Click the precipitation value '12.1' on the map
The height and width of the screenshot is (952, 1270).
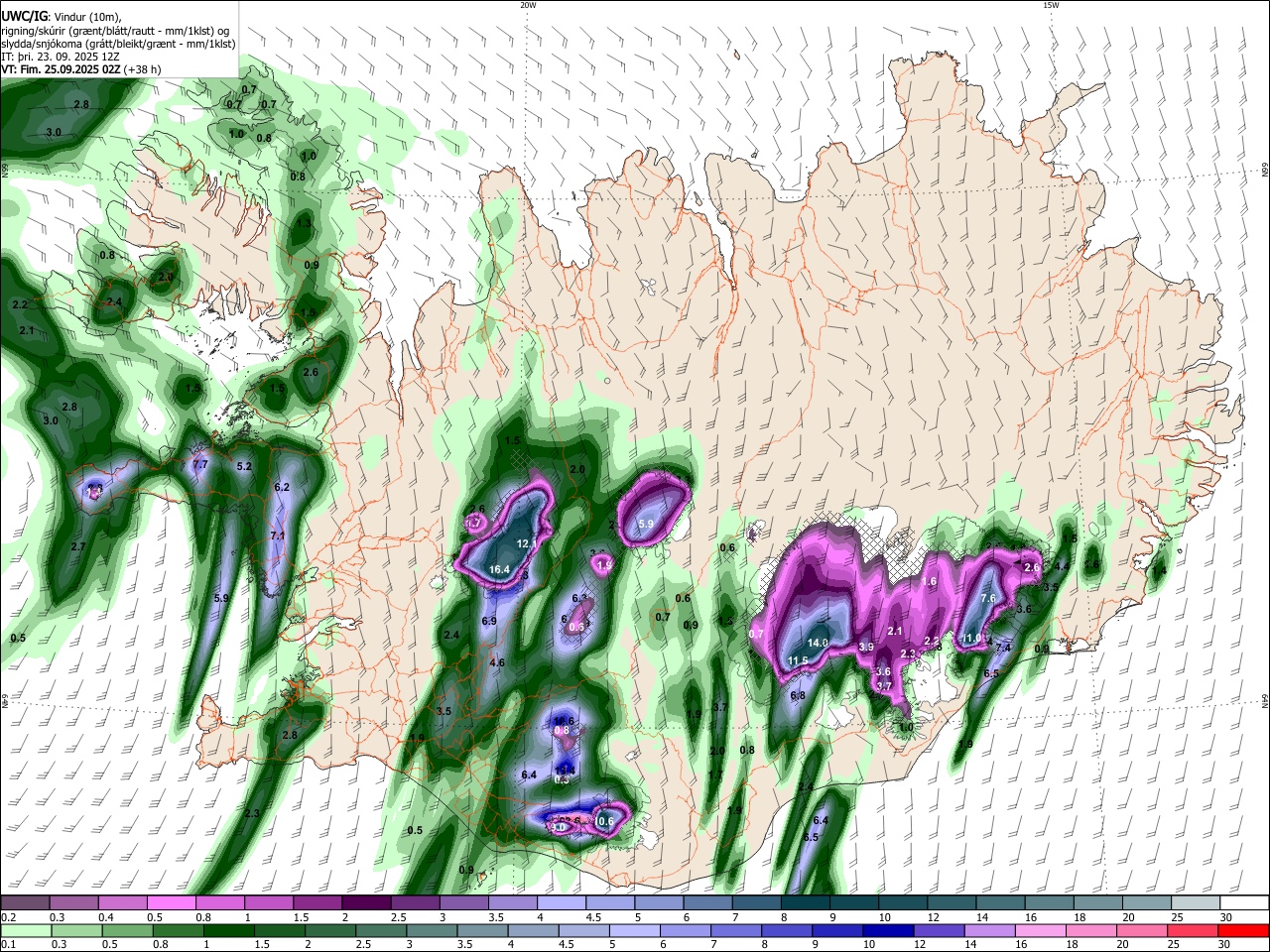pyautogui.click(x=527, y=543)
